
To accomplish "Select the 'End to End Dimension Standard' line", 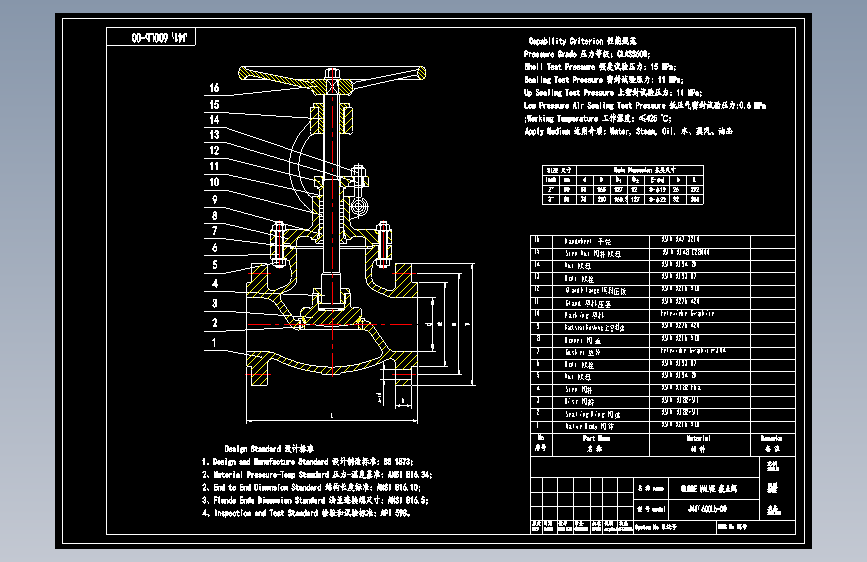I will click(x=311, y=487).
